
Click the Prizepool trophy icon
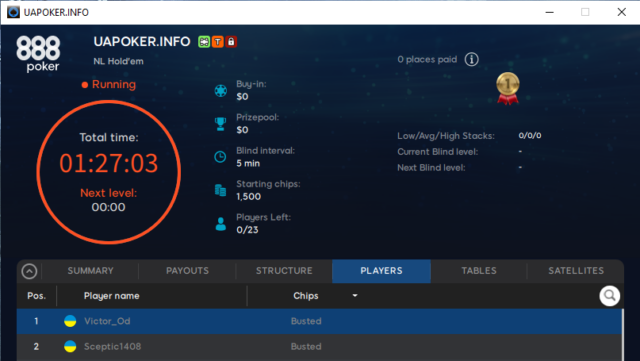pos(220,124)
